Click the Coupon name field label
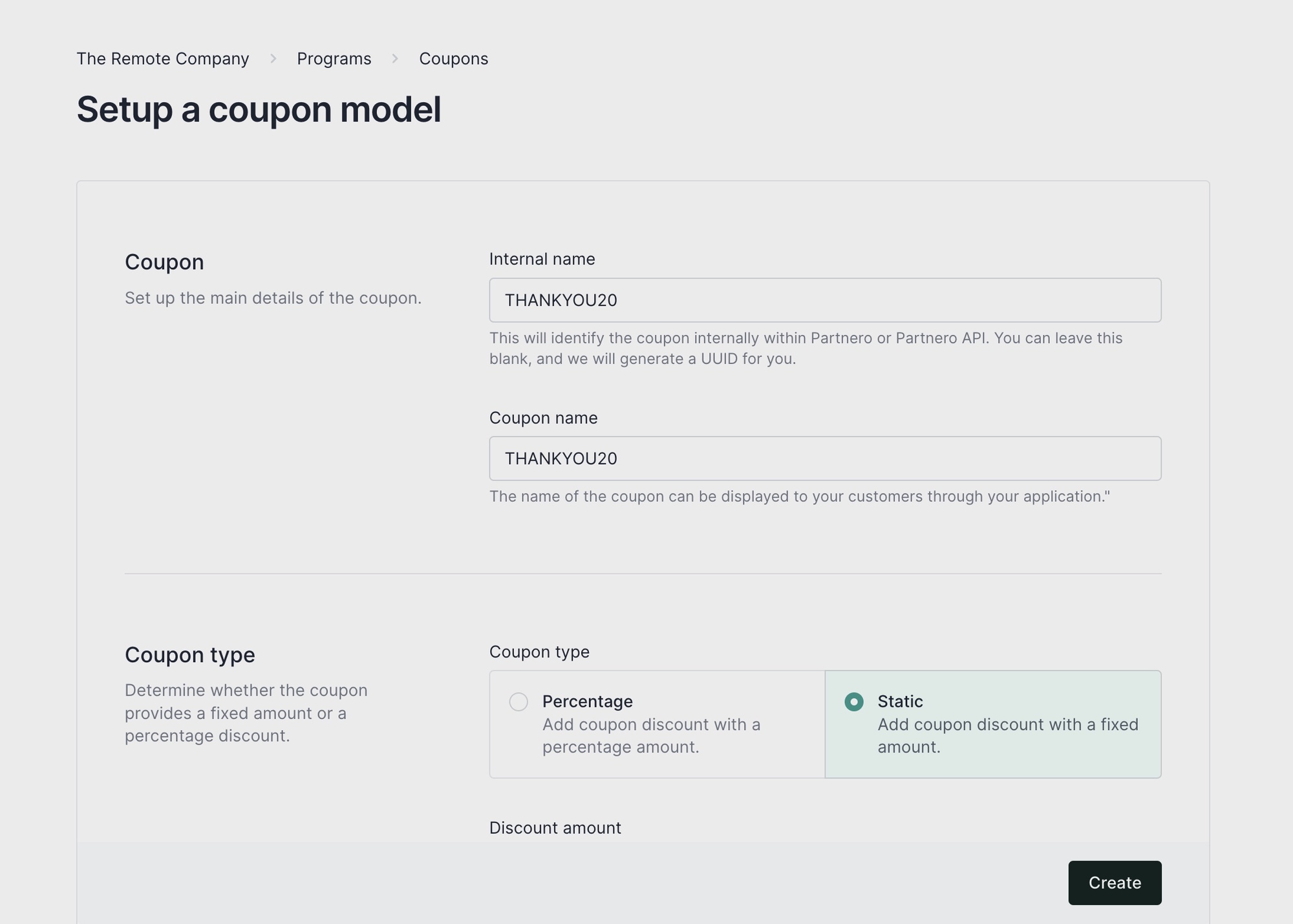Image resolution: width=1293 pixels, height=924 pixels. [543, 418]
